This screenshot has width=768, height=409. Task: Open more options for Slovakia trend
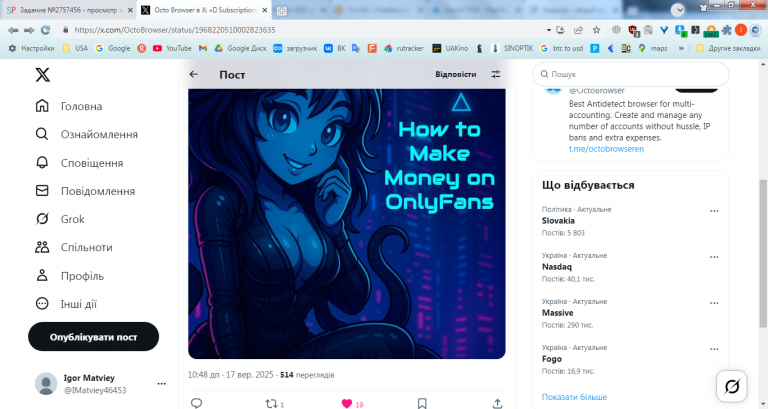[714, 211]
